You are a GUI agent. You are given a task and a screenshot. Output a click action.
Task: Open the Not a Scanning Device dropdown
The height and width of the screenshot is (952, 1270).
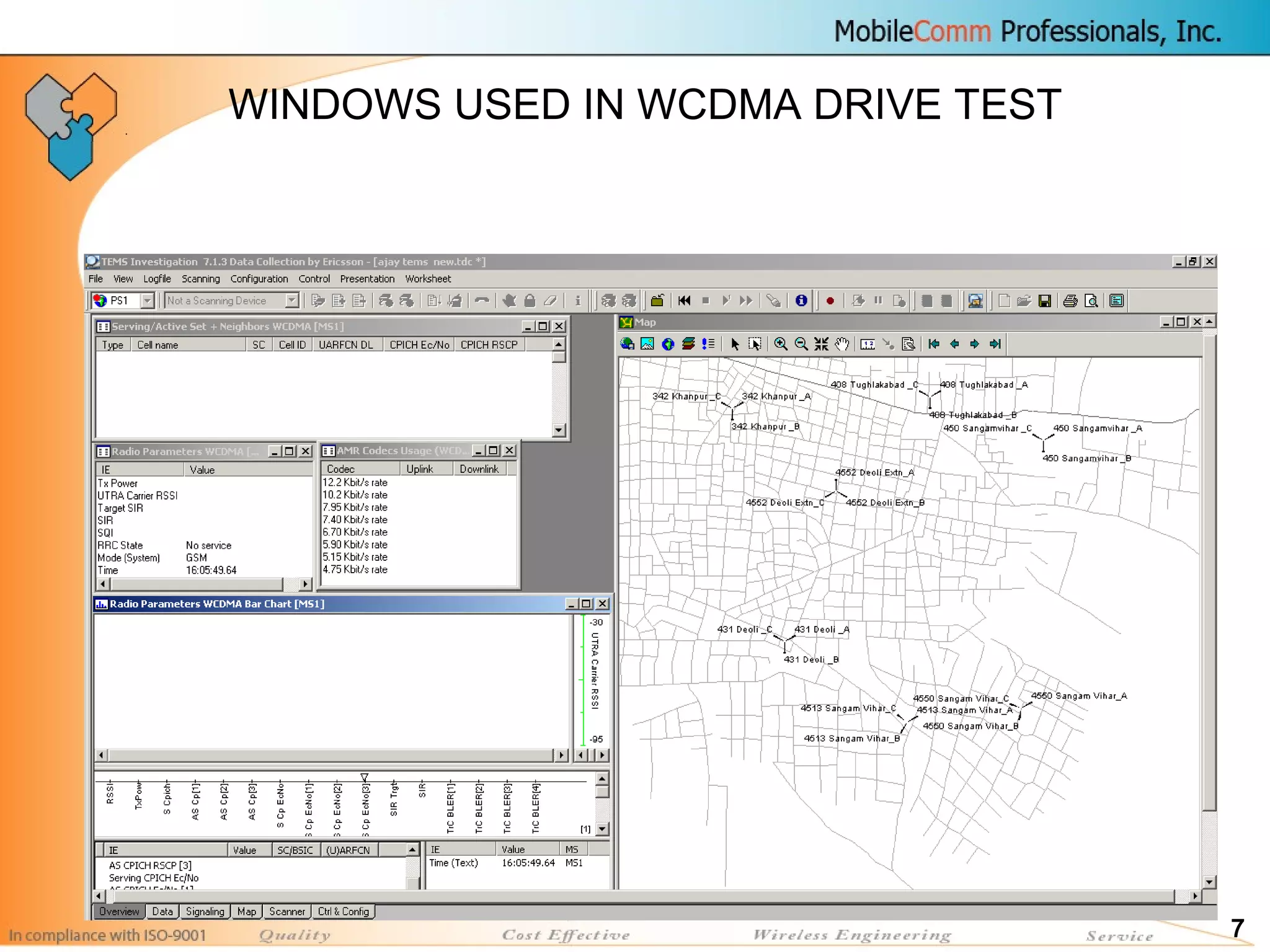coord(292,301)
